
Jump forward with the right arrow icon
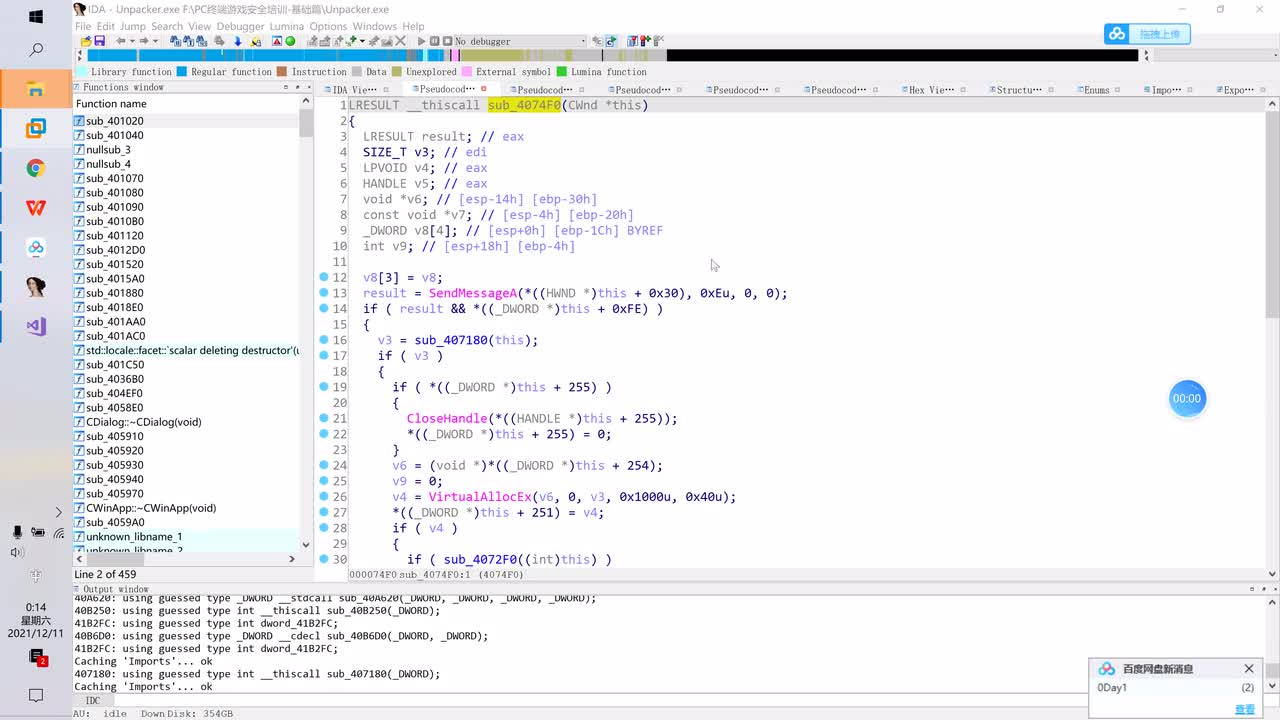point(144,41)
